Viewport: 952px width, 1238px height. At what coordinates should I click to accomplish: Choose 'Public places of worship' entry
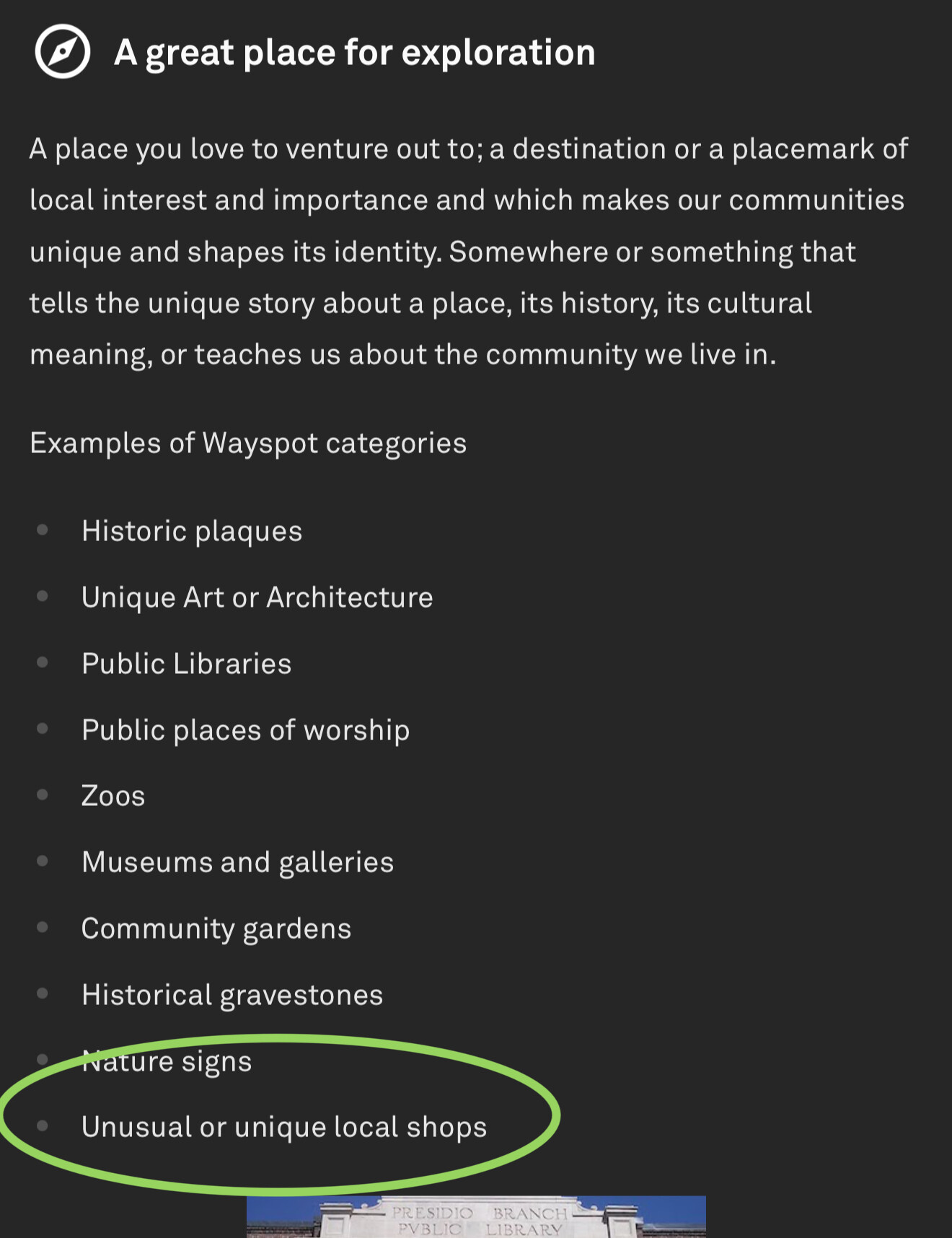point(246,730)
